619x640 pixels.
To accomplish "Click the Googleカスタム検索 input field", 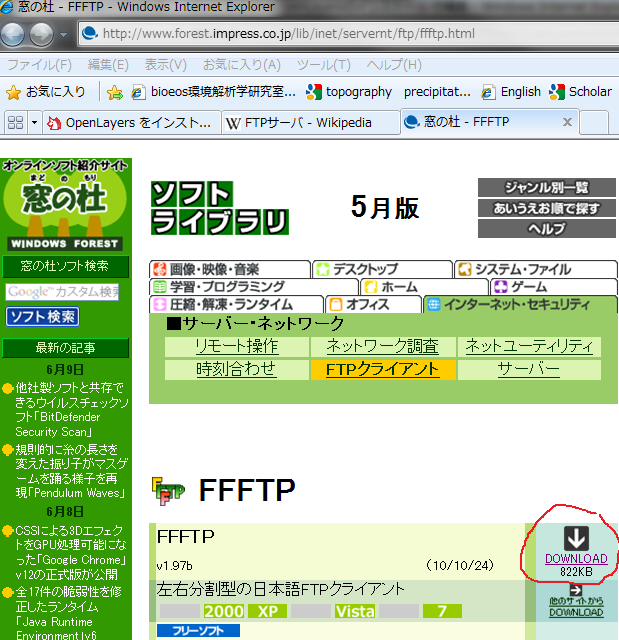I will [x=62, y=292].
